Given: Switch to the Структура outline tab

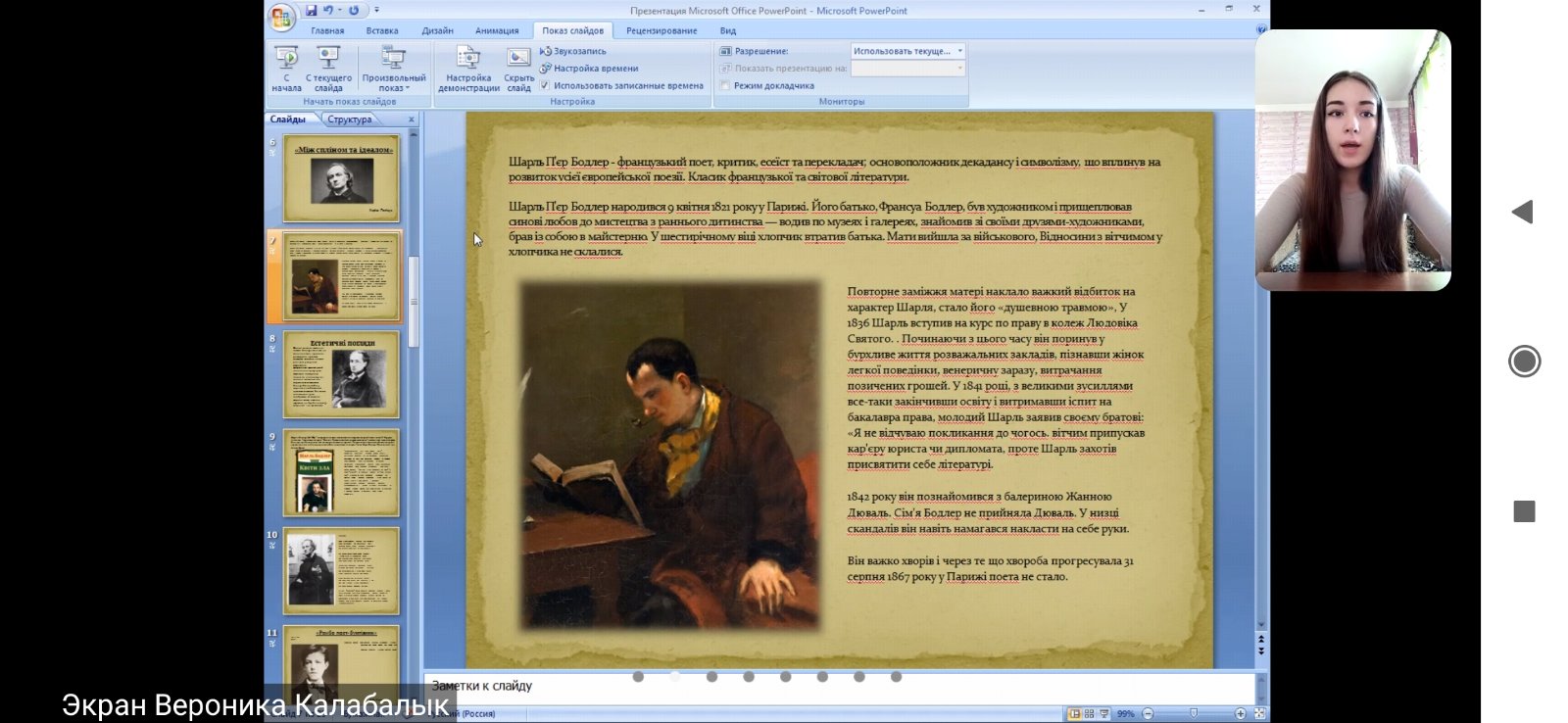Looking at the screenshot, I should point(350,120).
